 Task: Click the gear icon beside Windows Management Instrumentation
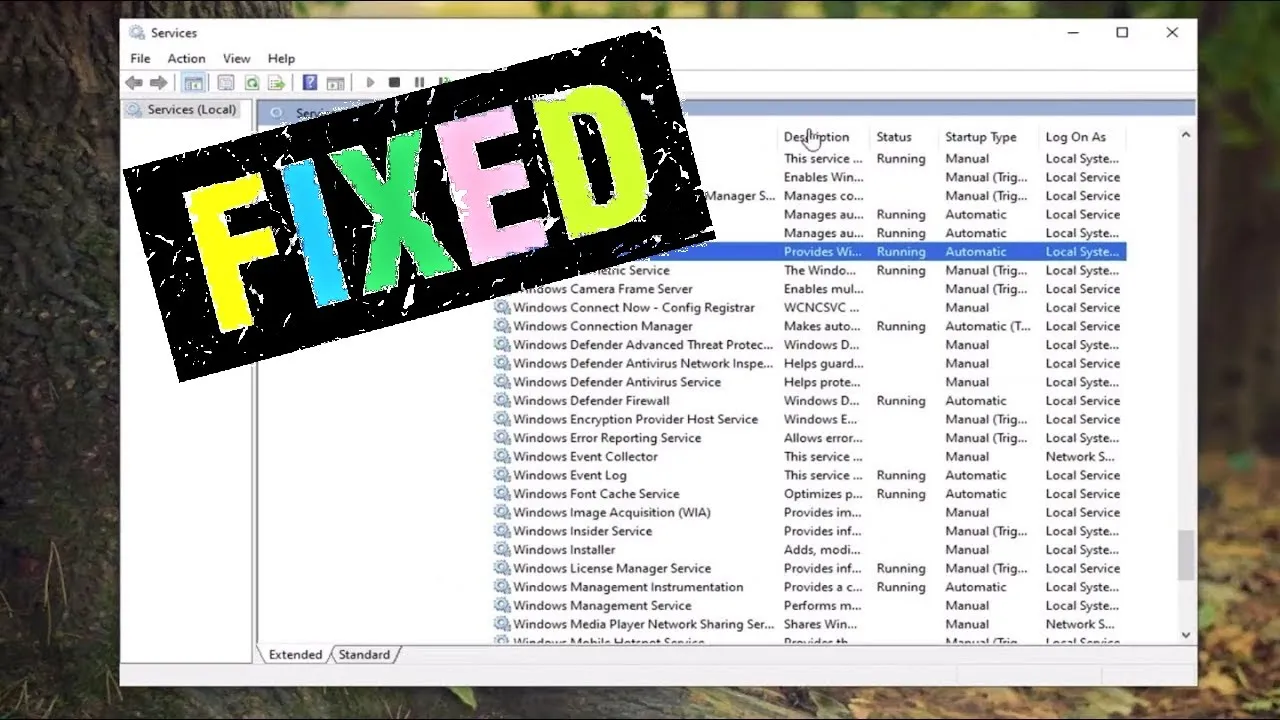tap(502, 587)
